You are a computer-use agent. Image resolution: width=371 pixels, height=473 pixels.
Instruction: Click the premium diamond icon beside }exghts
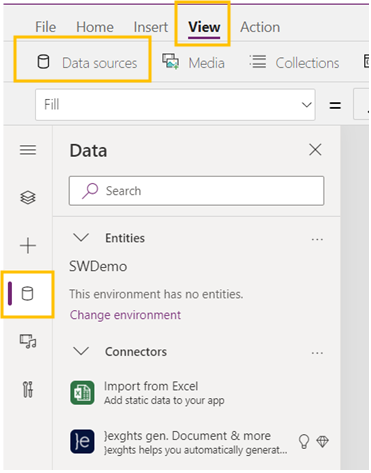322,441
